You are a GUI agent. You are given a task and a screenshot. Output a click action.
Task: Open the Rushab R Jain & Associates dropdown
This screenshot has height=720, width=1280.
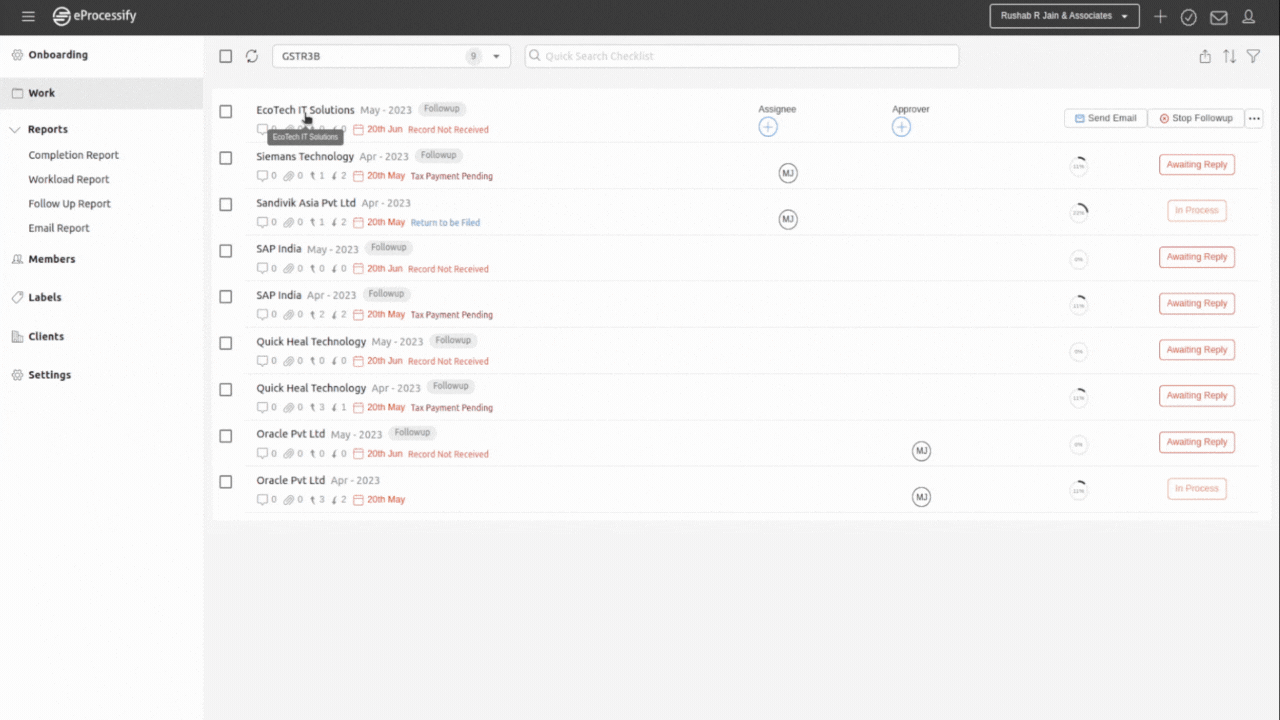click(x=1065, y=16)
